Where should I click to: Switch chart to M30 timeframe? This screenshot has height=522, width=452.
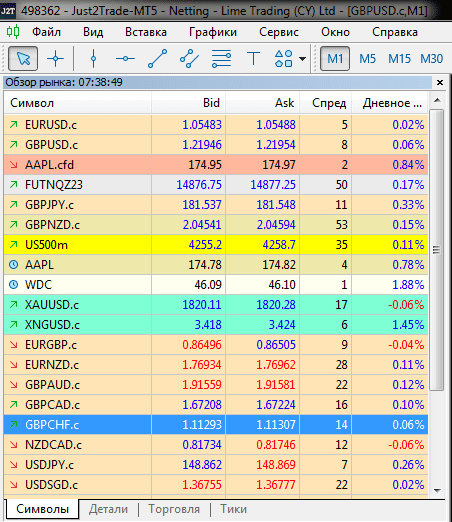click(x=432, y=59)
